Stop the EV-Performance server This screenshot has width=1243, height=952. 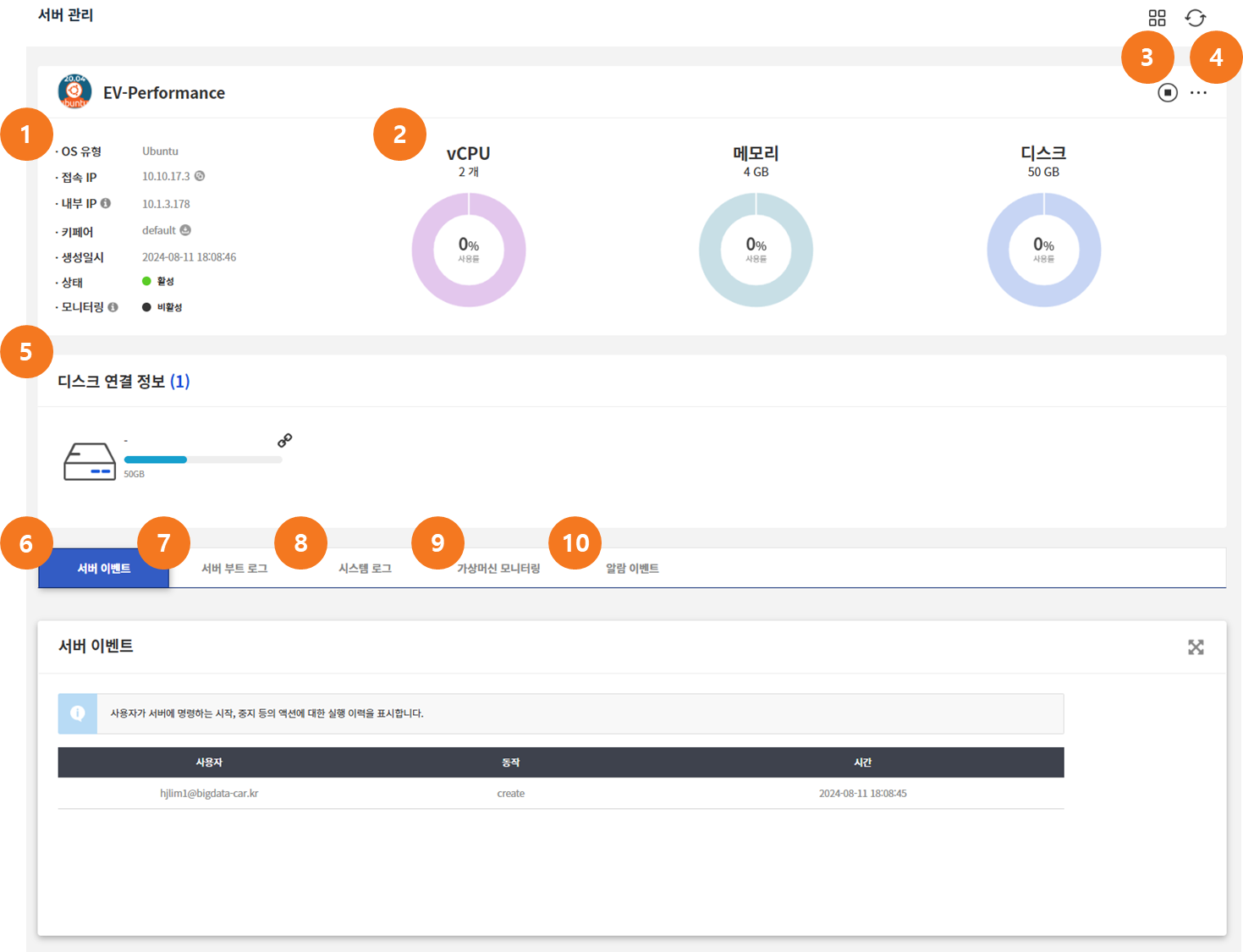coord(1167,93)
